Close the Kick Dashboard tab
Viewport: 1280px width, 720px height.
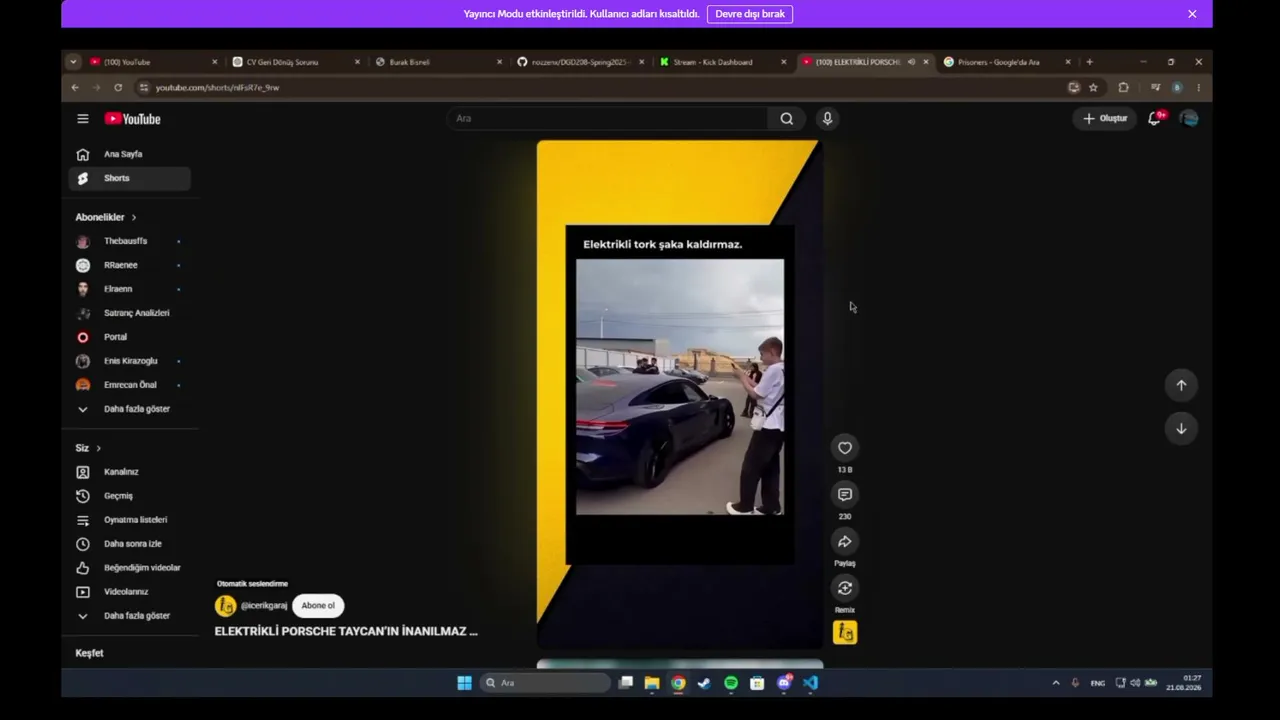coord(783,62)
